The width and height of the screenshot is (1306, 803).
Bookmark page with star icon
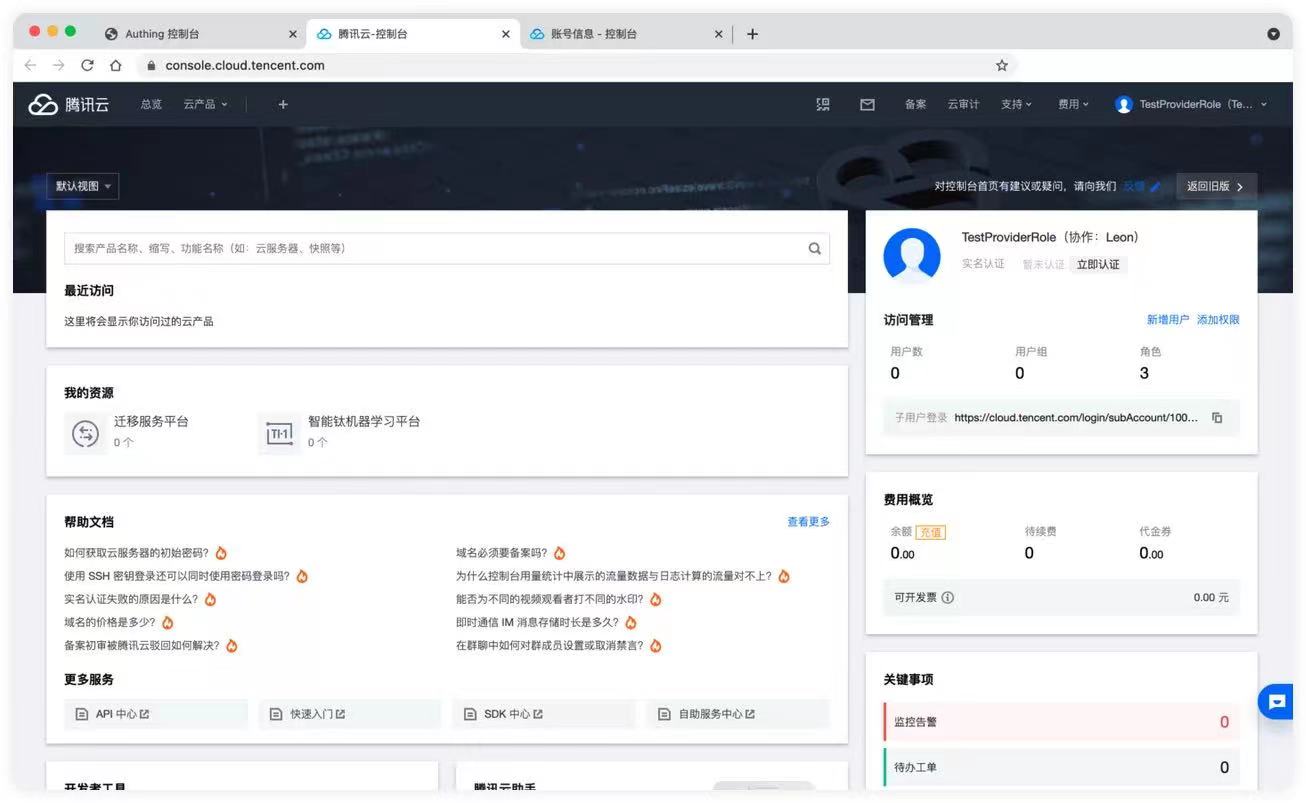click(x=1001, y=65)
